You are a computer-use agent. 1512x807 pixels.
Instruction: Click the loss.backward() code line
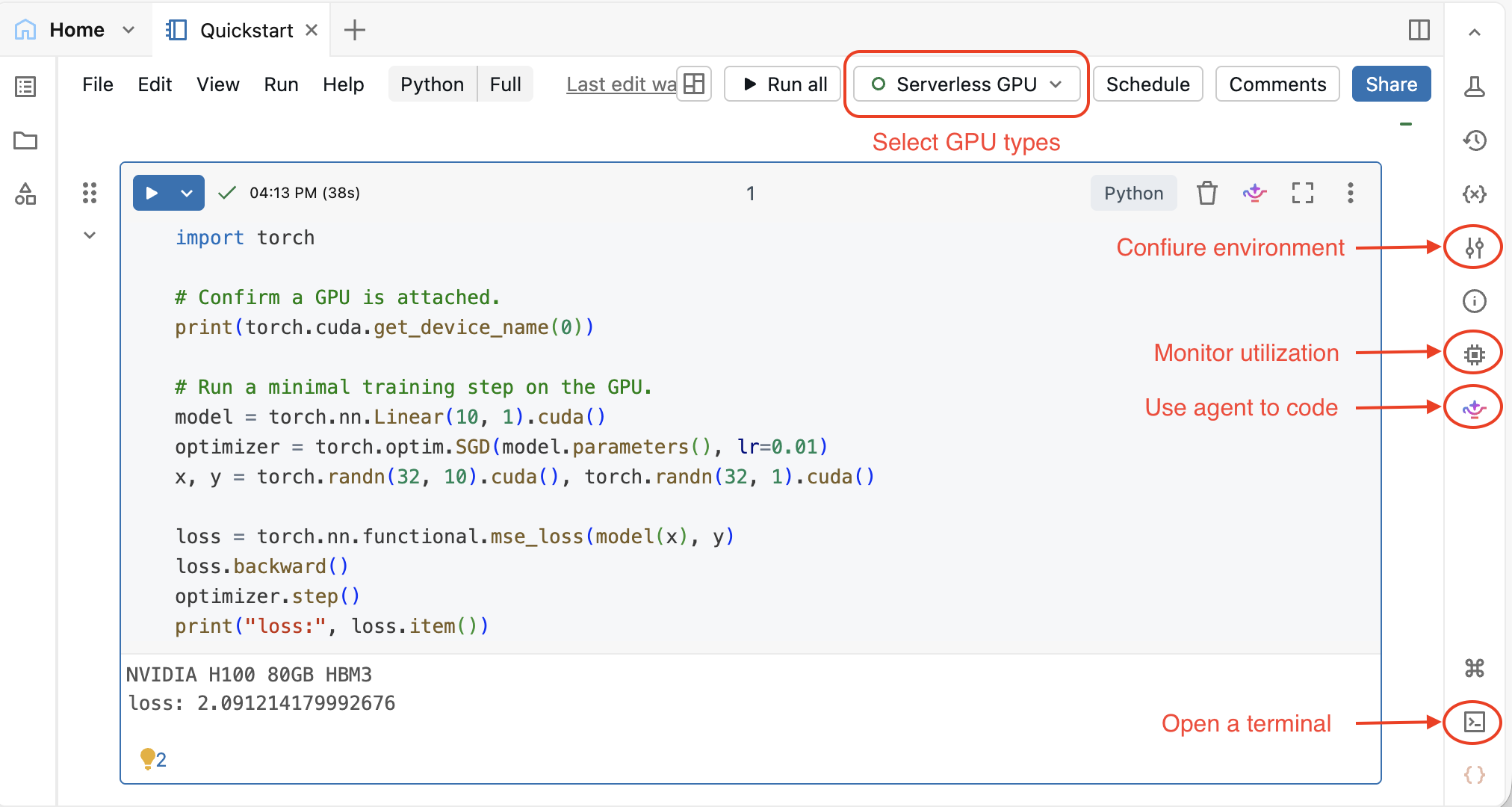pos(262,566)
